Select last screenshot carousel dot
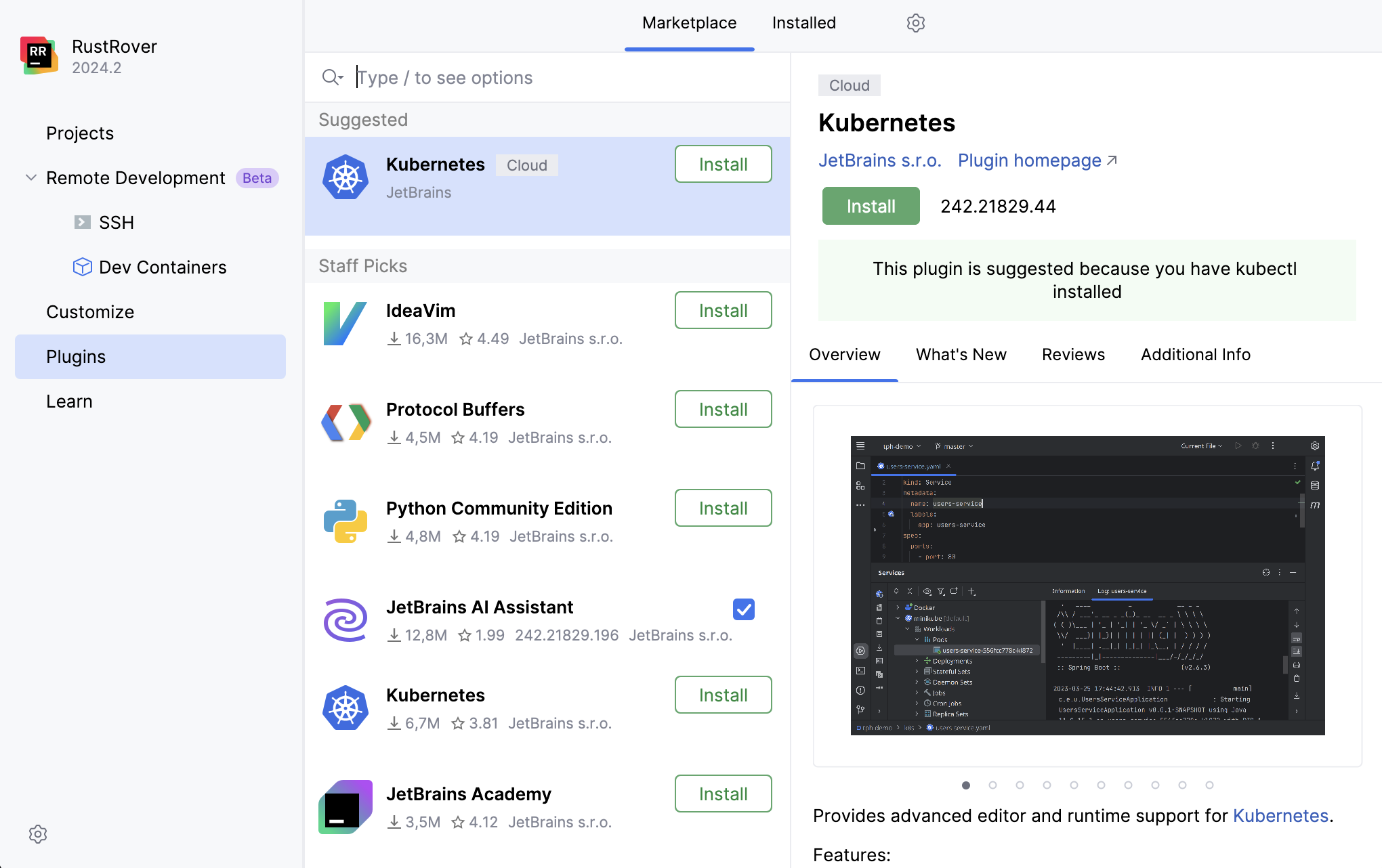The image size is (1382, 868). pos(1209,785)
